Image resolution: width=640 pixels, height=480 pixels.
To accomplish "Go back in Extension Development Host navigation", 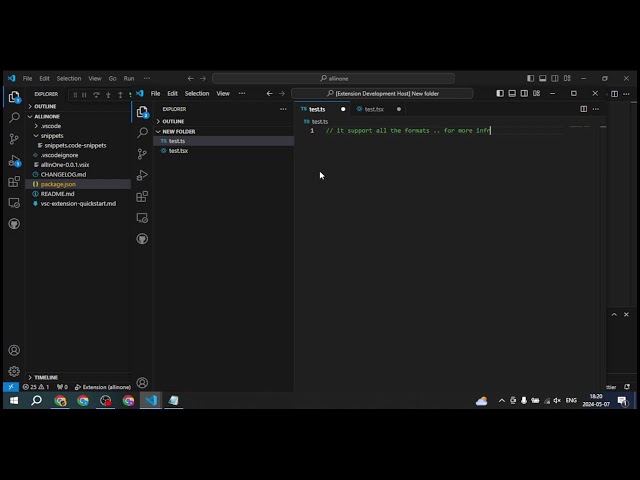I will pyautogui.click(x=269, y=93).
